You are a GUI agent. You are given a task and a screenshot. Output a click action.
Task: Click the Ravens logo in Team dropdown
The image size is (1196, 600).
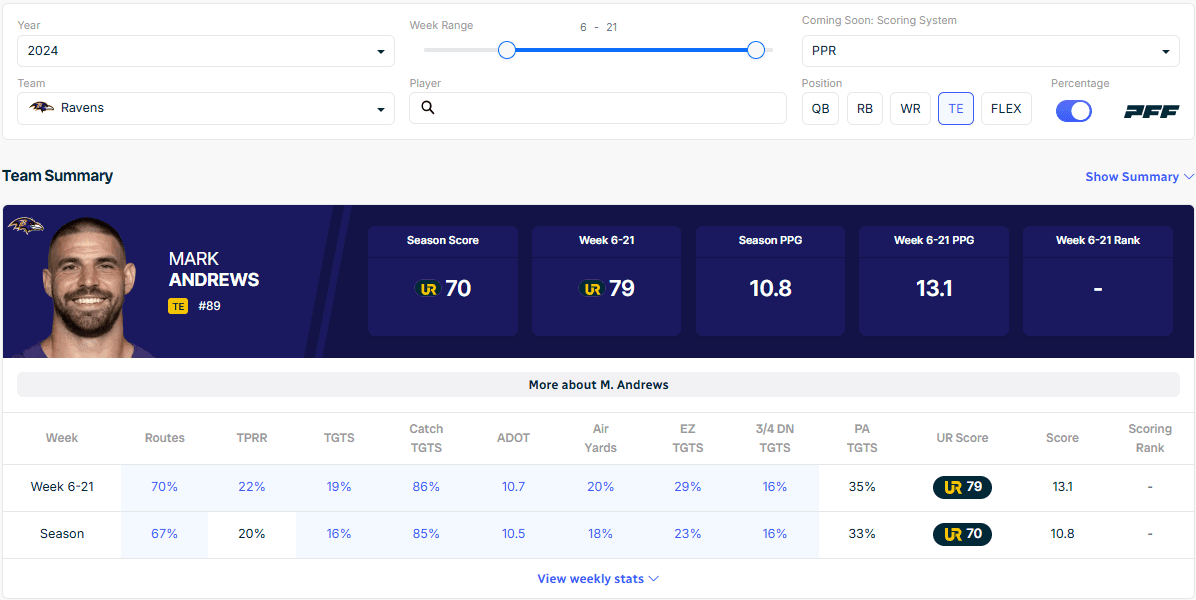[41, 108]
